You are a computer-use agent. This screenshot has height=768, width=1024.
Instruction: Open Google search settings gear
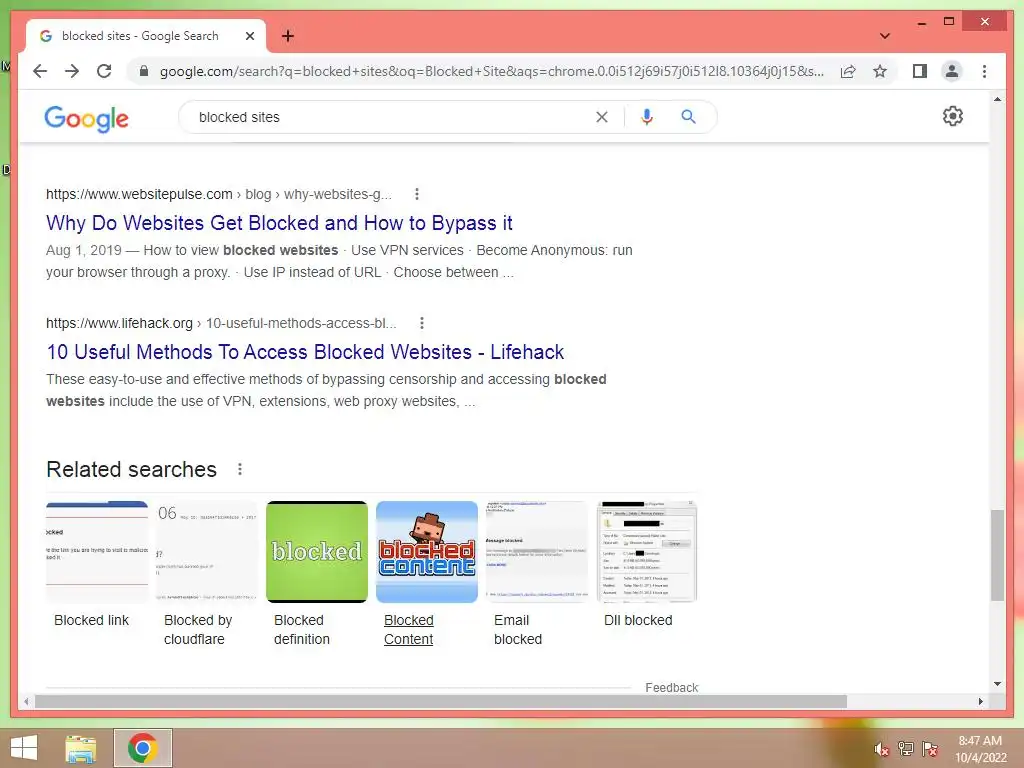click(x=953, y=116)
